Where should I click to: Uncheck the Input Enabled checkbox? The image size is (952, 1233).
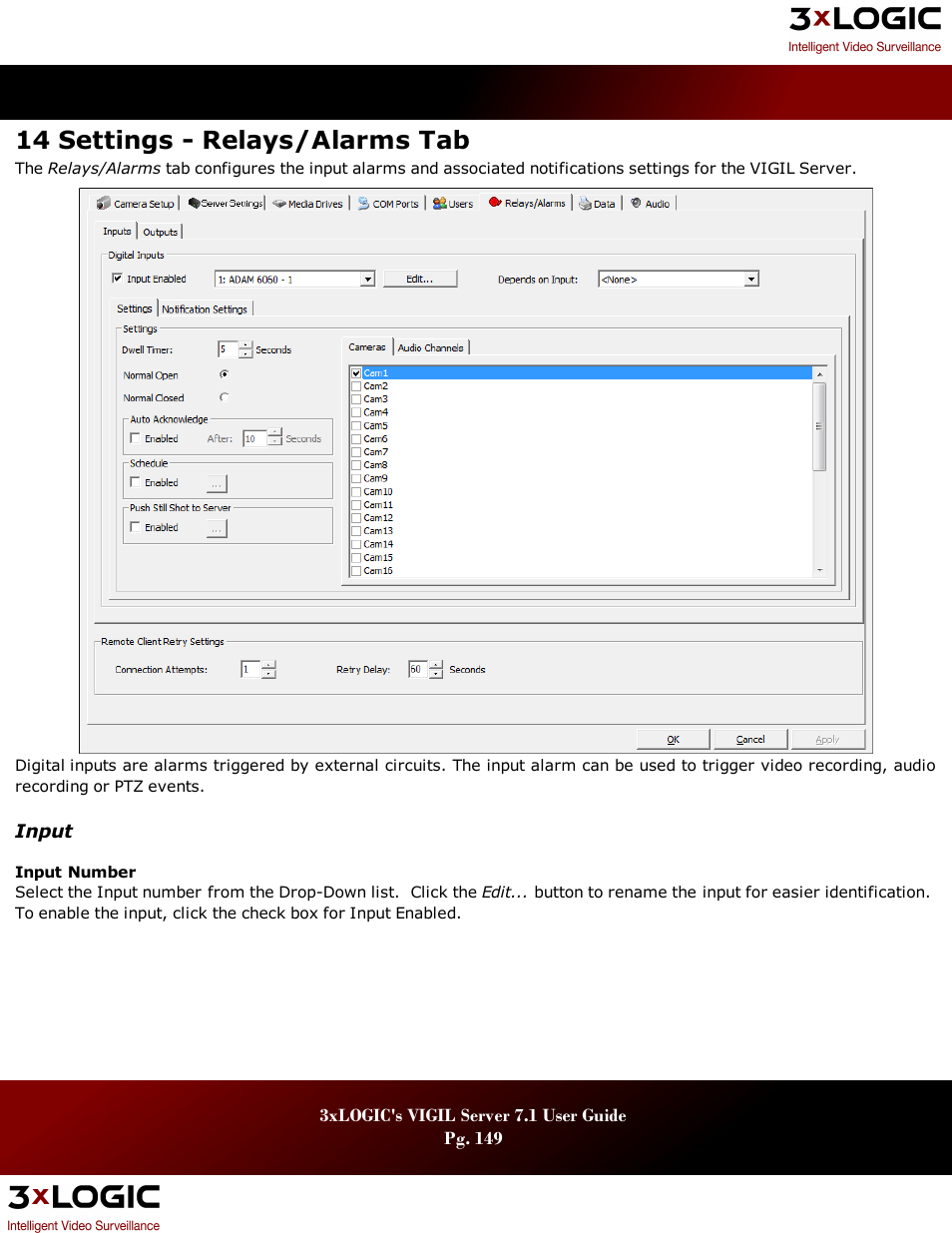118,279
